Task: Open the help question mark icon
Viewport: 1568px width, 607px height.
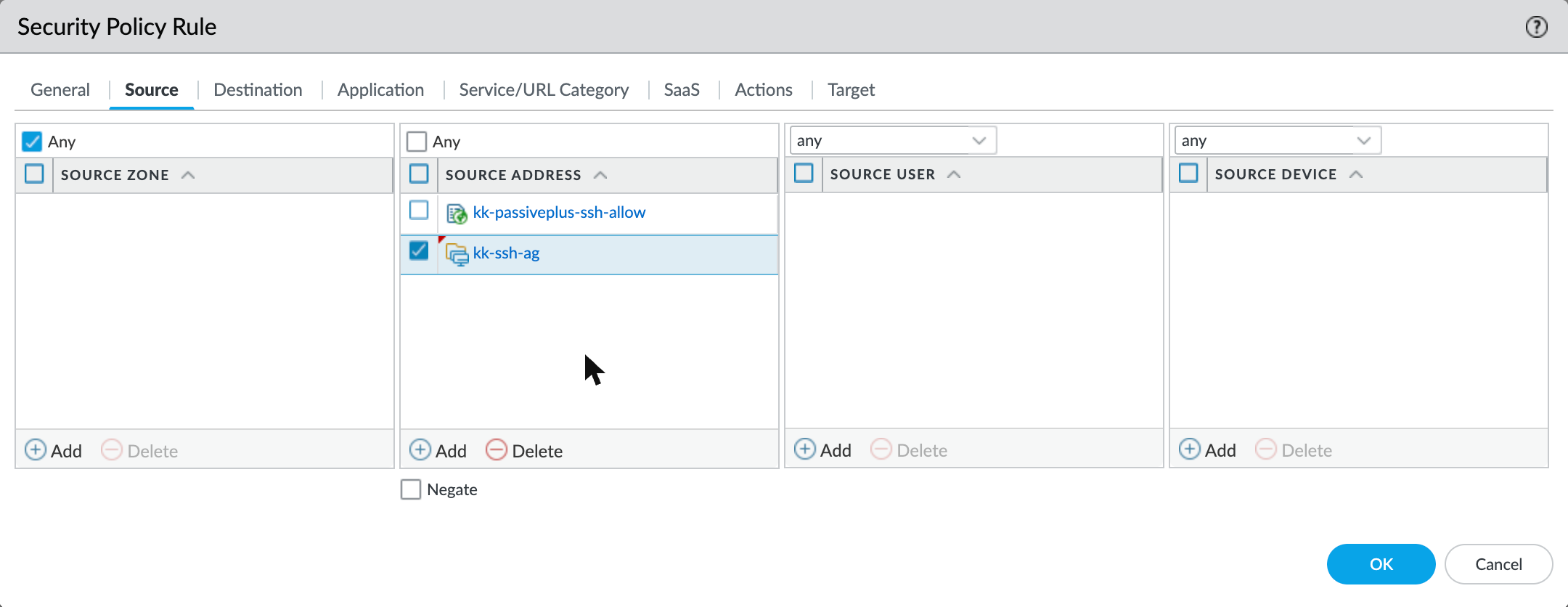Action: pyautogui.click(x=1537, y=27)
